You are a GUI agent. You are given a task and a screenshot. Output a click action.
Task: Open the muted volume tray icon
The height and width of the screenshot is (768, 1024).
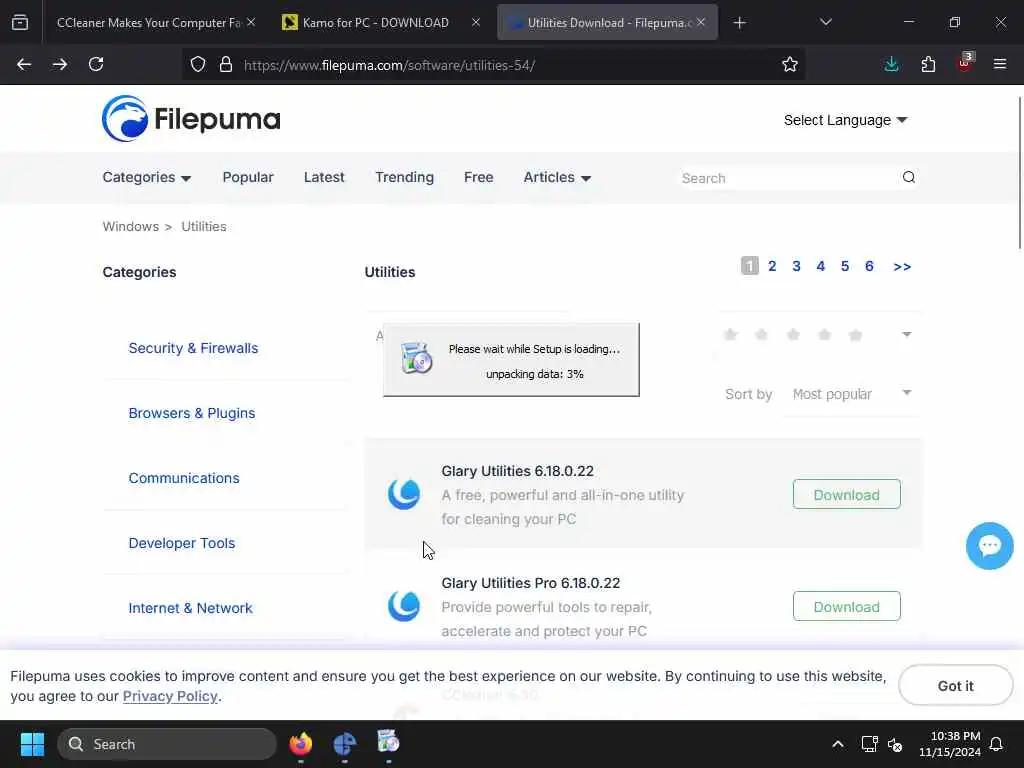point(895,744)
